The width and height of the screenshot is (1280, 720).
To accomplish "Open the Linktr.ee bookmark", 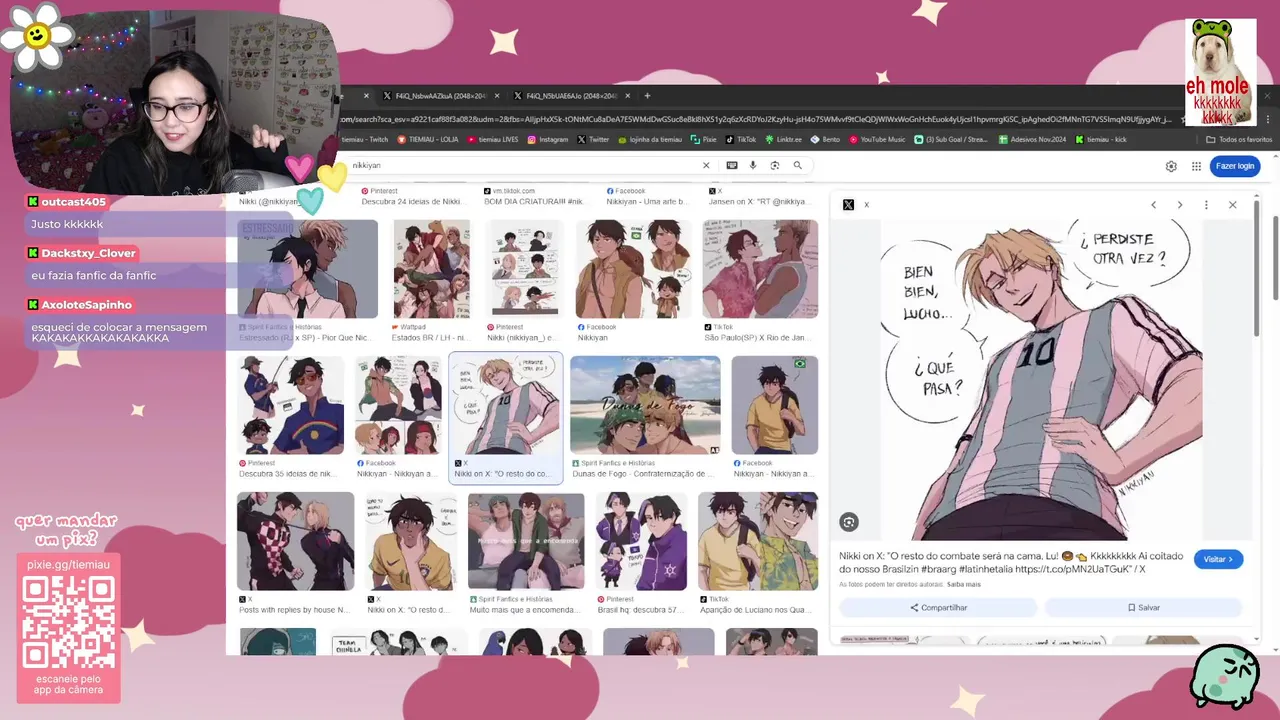I will [x=783, y=140].
